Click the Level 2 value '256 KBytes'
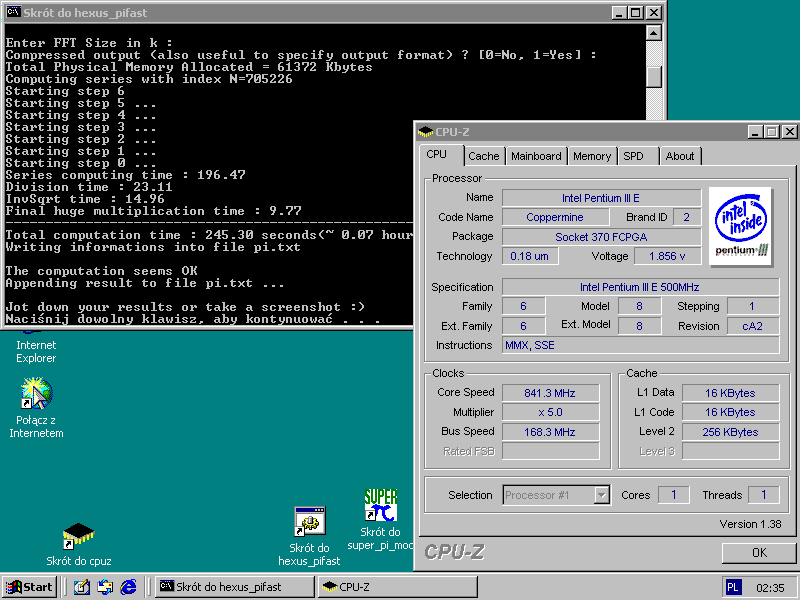This screenshot has width=800, height=600. tap(730, 432)
